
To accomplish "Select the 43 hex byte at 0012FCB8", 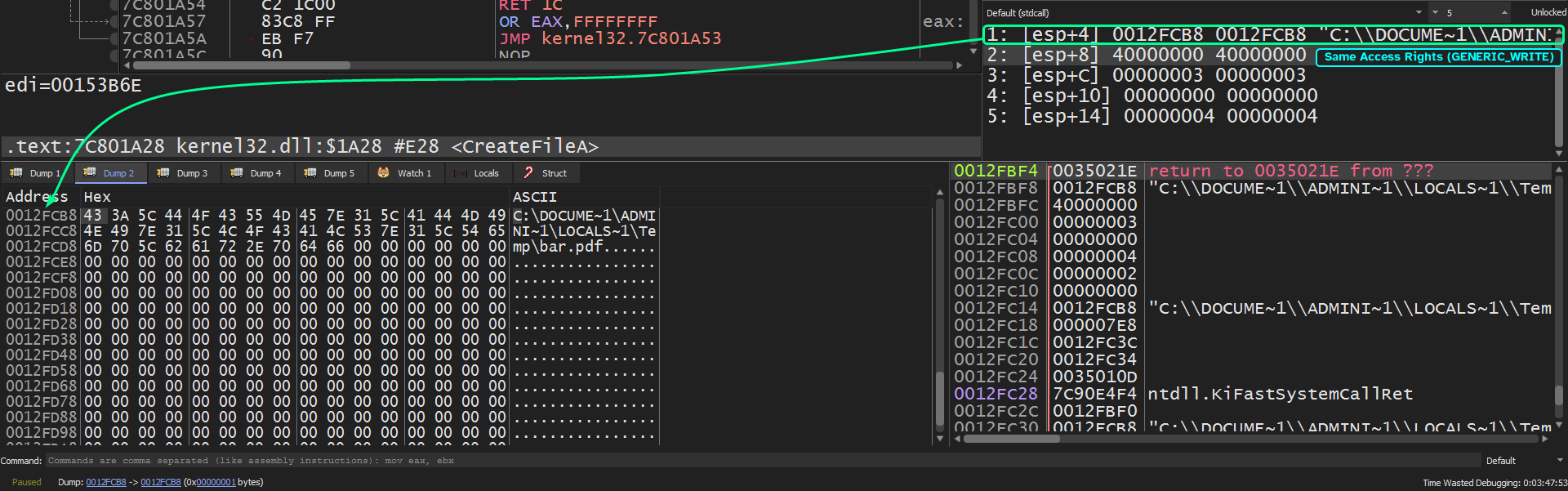I will [93, 216].
